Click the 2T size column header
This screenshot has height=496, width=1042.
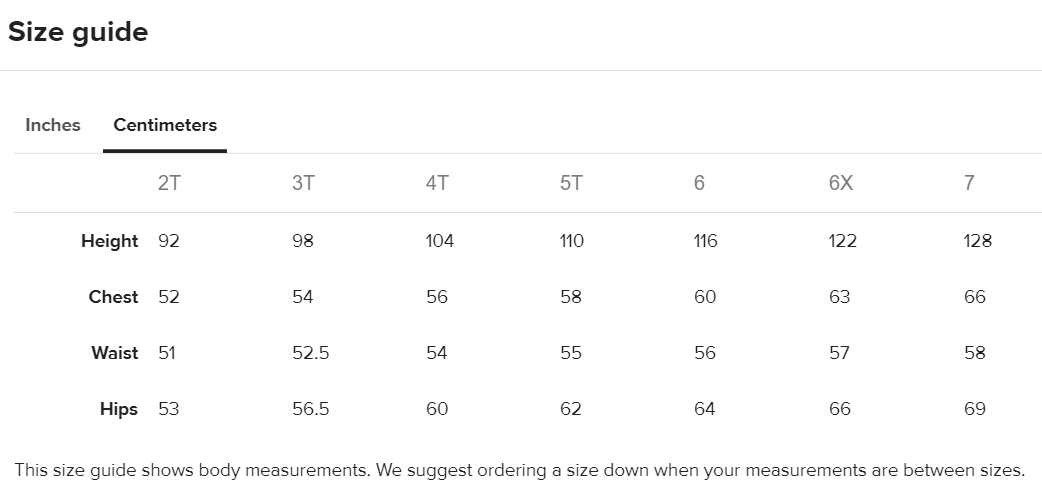pos(169,183)
